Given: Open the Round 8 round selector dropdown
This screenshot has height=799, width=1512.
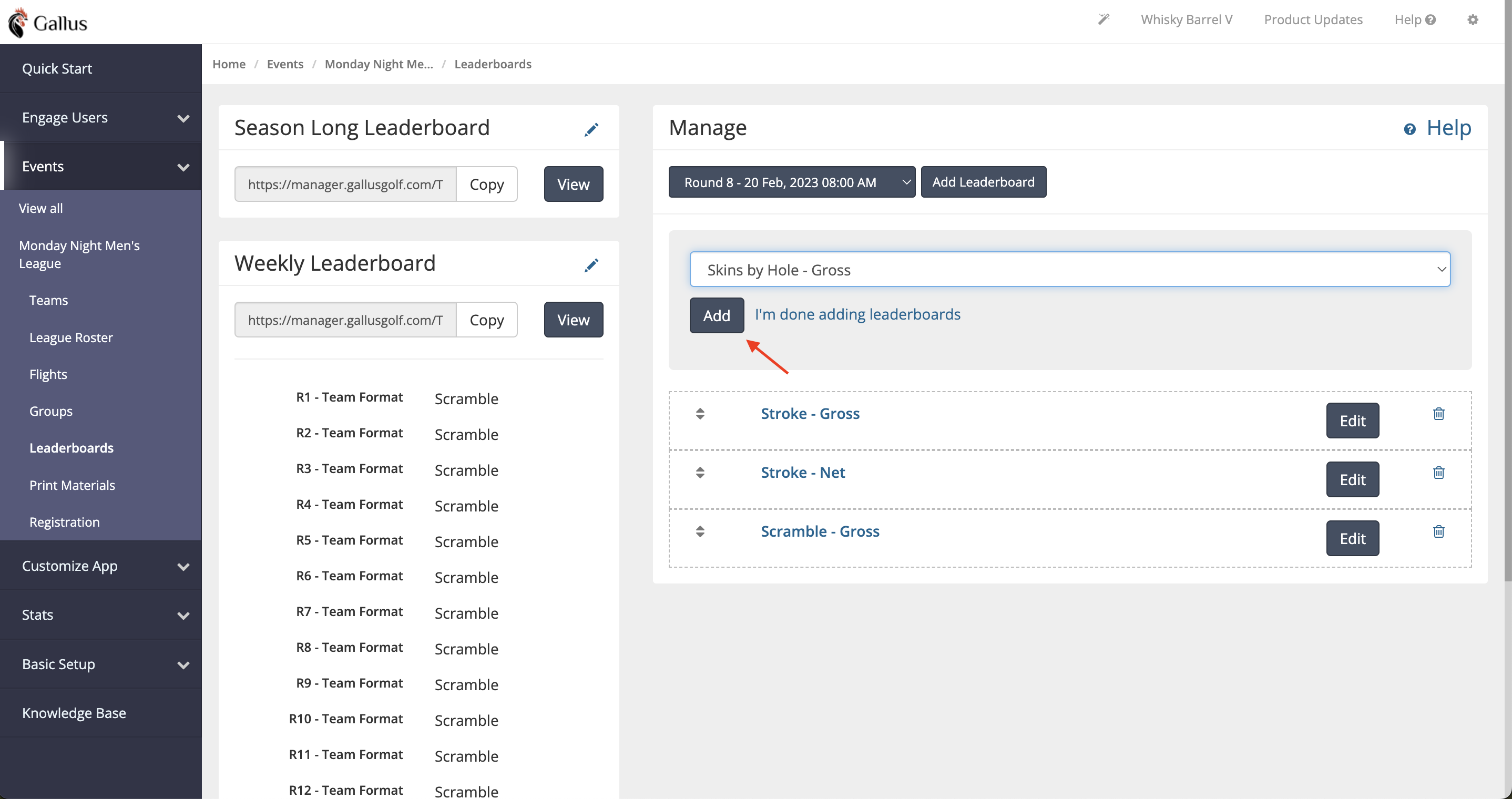Looking at the screenshot, I should tap(791, 182).
